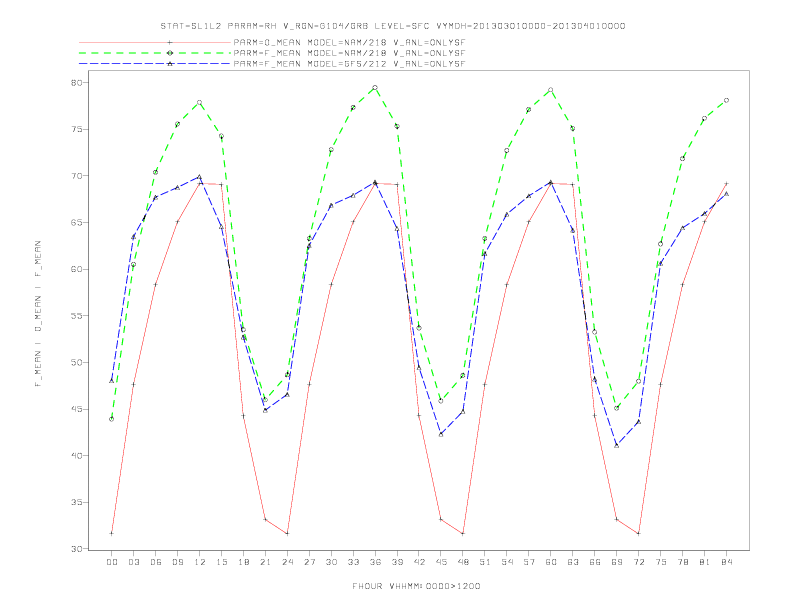Click the x-axis tick label 81
This screenshot has width=792, height=612.
[x=705, y=562]
